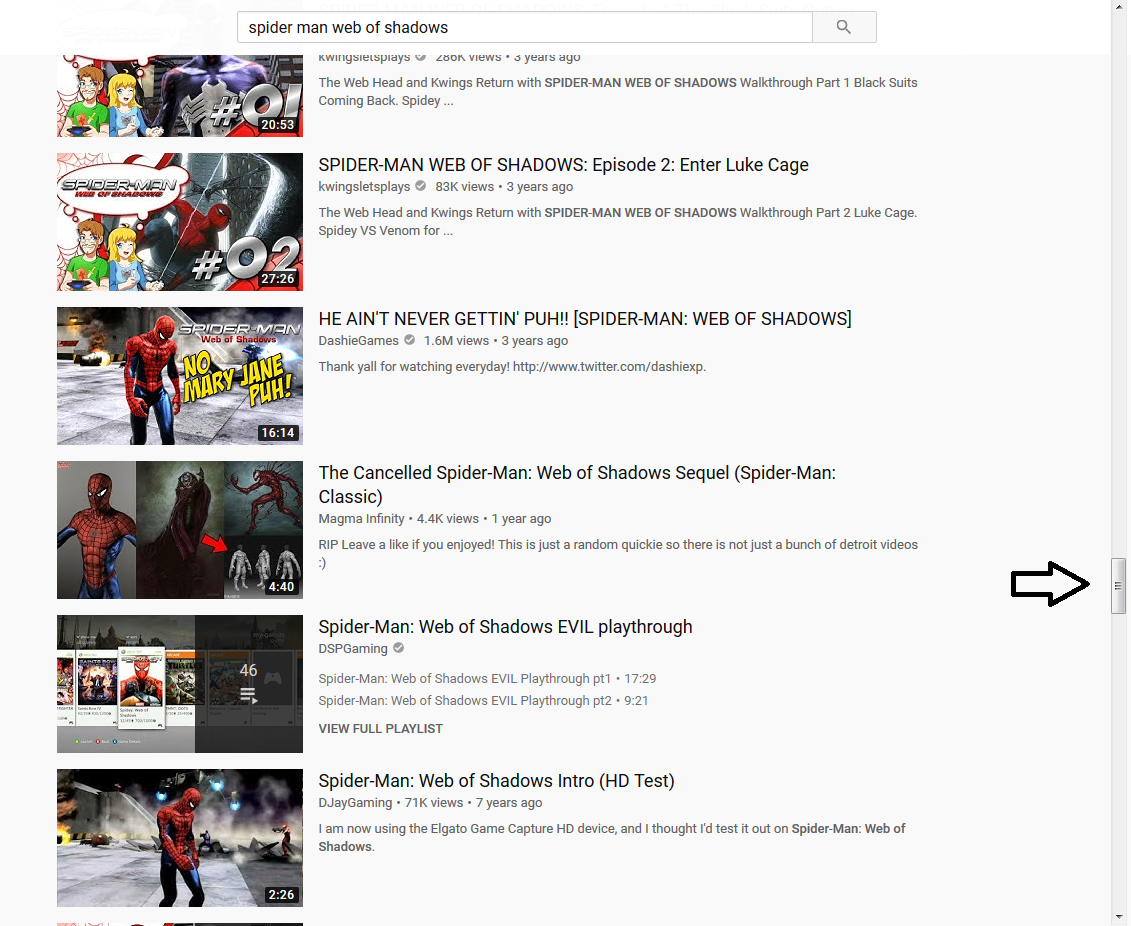Click the '1.6M views' text
Image resolution: width=1131 pixels, height=926 pixels.
point(456,341)
